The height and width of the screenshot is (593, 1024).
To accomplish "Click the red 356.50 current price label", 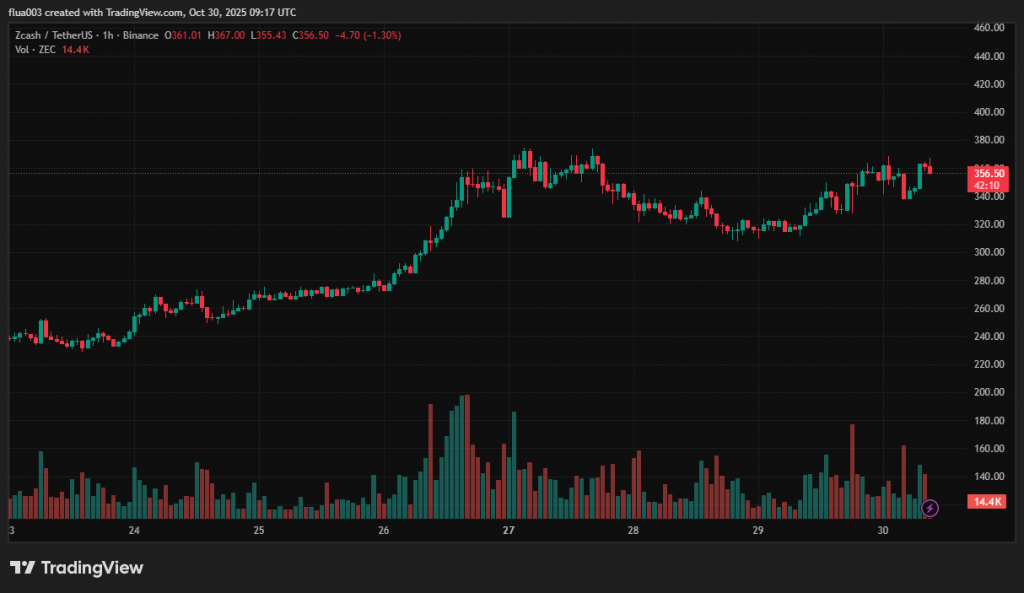I will [989, 173].
